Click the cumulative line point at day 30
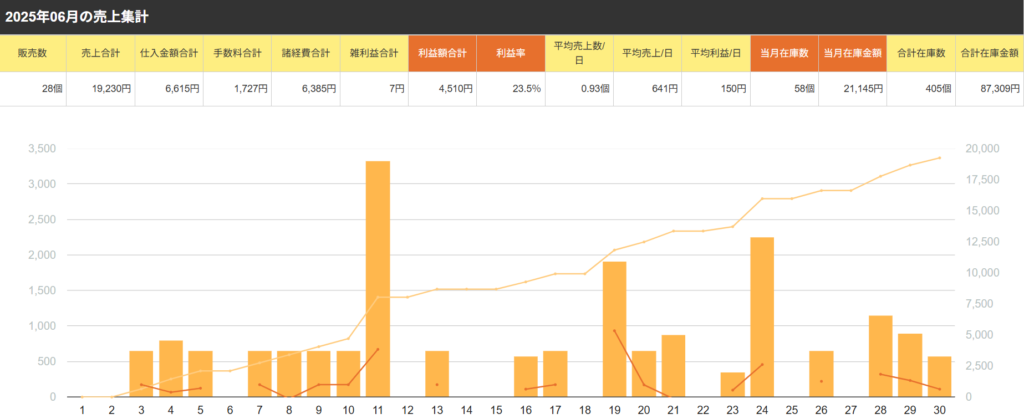 939,158
